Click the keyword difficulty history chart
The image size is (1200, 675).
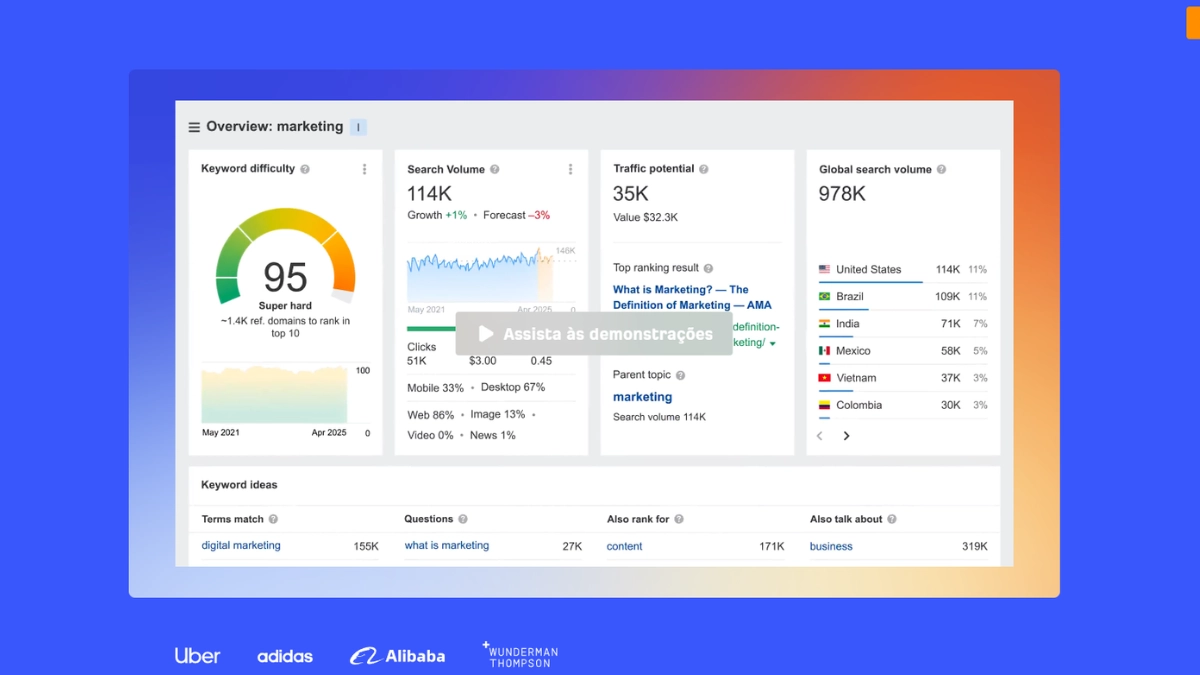(274, 394)
